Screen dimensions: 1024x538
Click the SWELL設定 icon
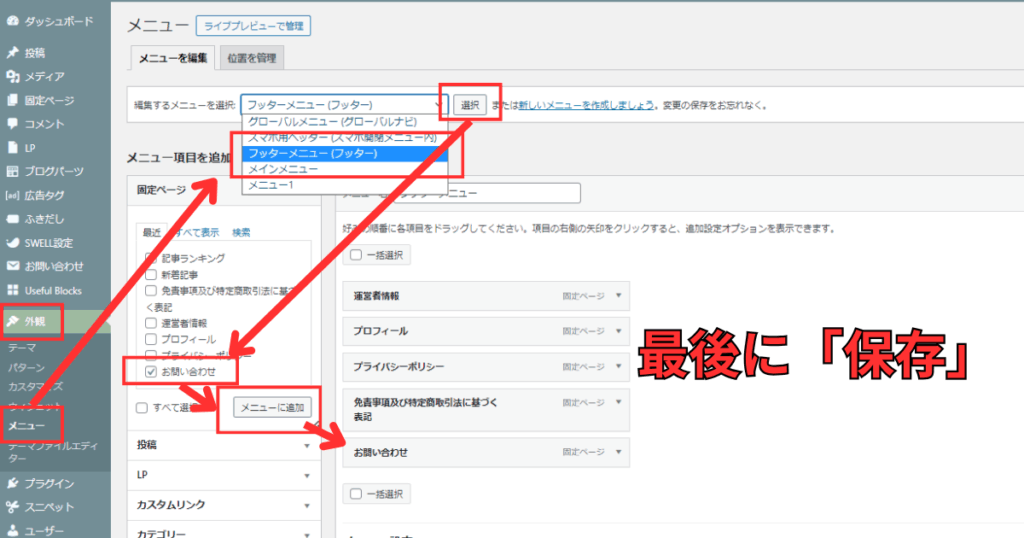12,242
